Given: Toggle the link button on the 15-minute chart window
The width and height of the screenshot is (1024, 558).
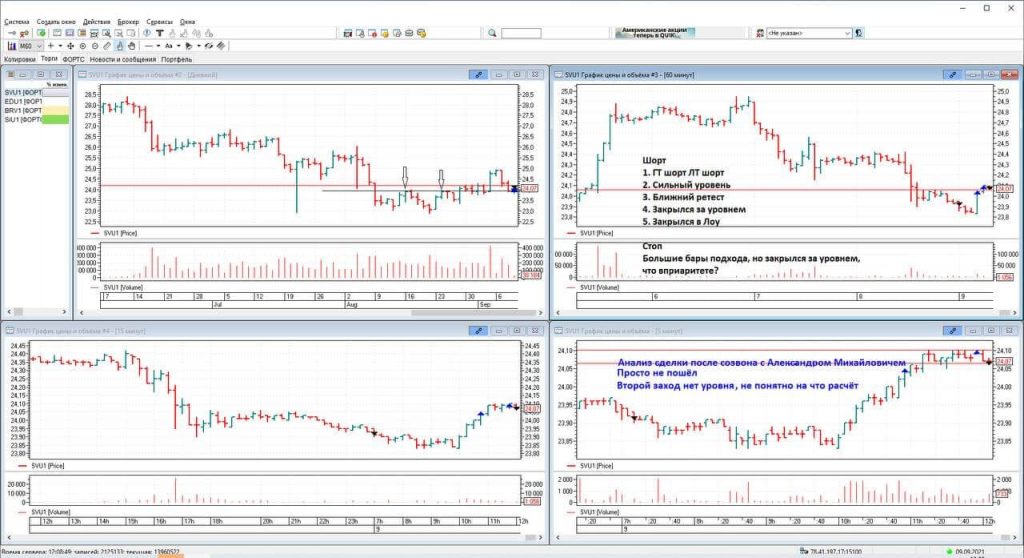Looking at the screenshot, I should pyautogui.click(x=478, y=331).
